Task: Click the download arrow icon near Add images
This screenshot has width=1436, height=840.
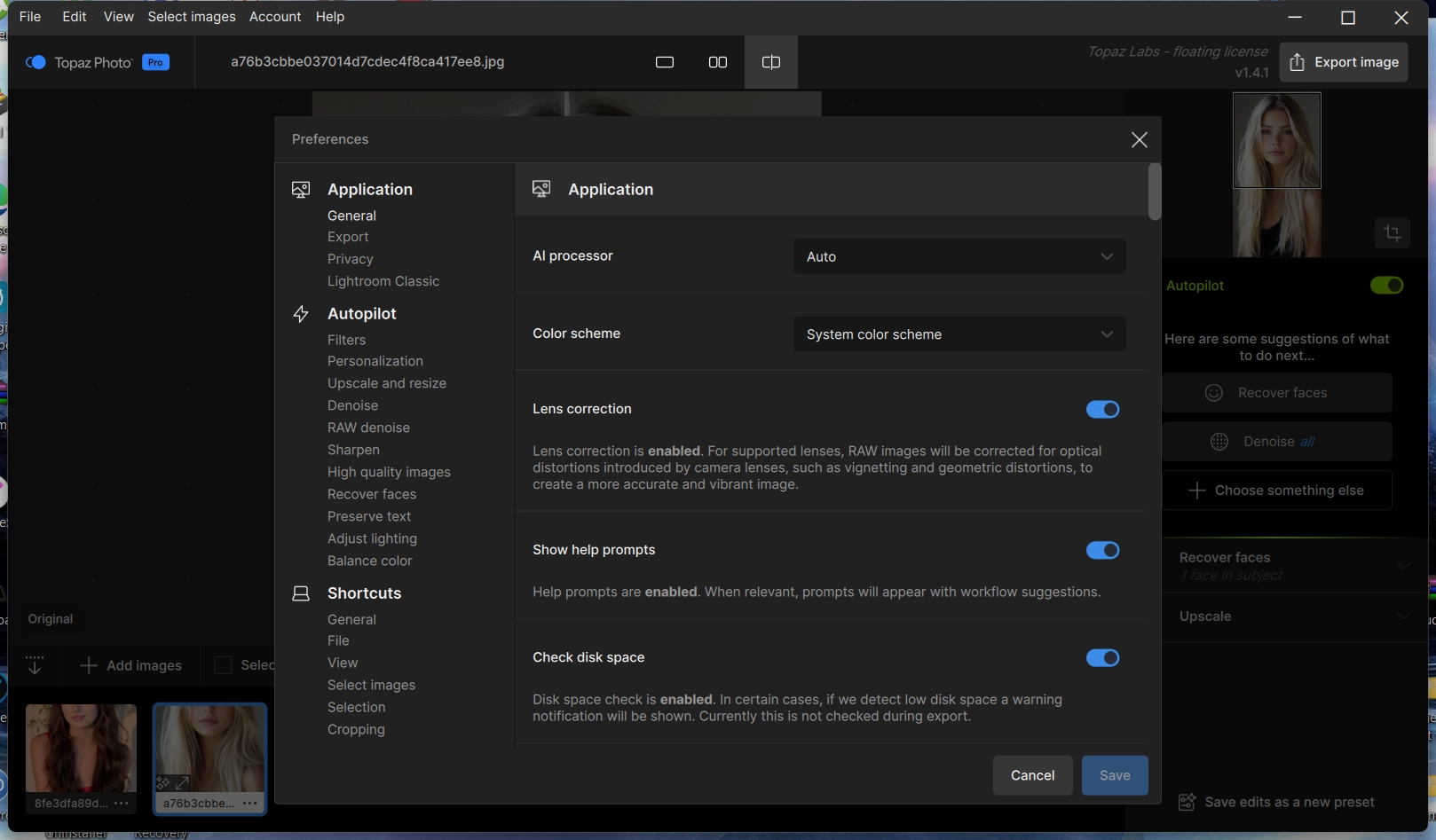Action: pos(35,665)
